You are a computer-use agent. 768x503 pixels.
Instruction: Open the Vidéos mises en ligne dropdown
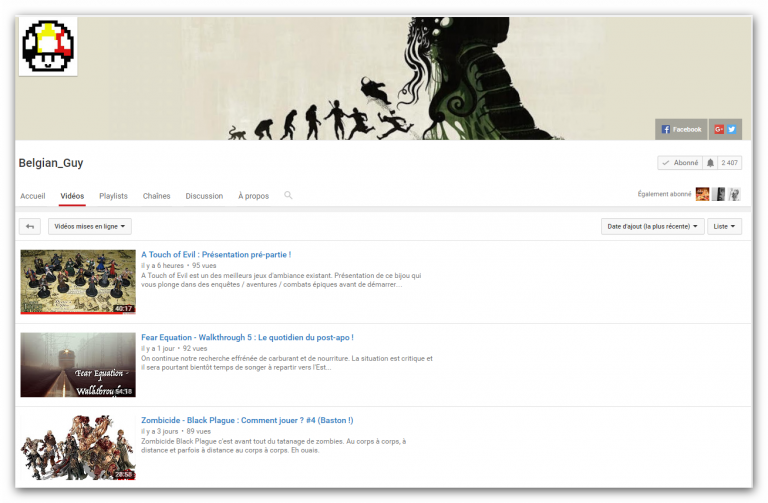[90, 226]
